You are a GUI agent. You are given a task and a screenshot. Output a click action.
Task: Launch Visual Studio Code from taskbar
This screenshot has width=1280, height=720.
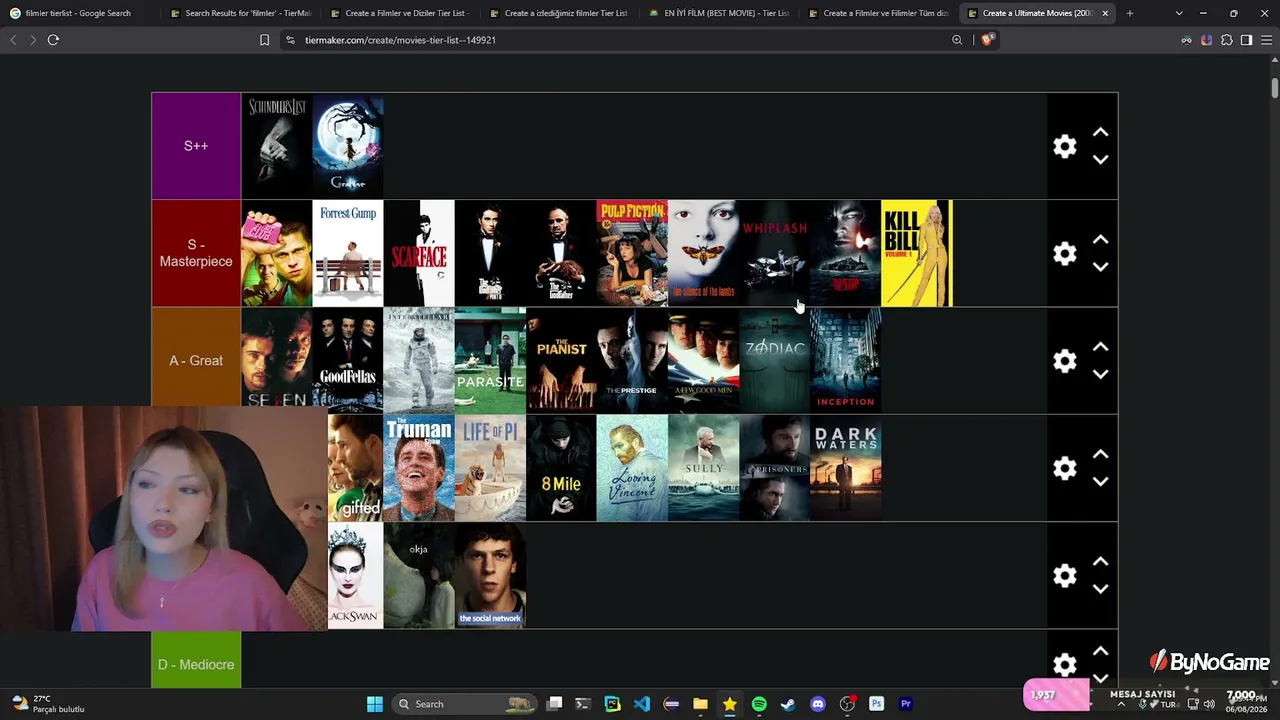coord(642,704)
